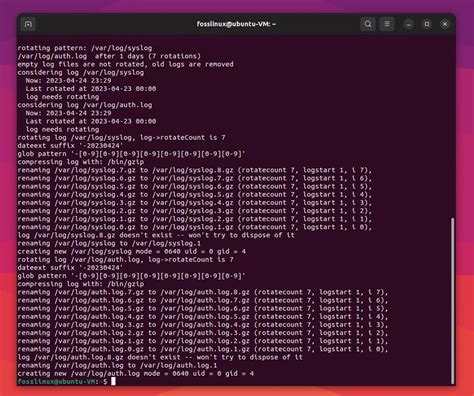Click line renaming syslog.7.gz to syslog.8.gz

pos(195,170)
